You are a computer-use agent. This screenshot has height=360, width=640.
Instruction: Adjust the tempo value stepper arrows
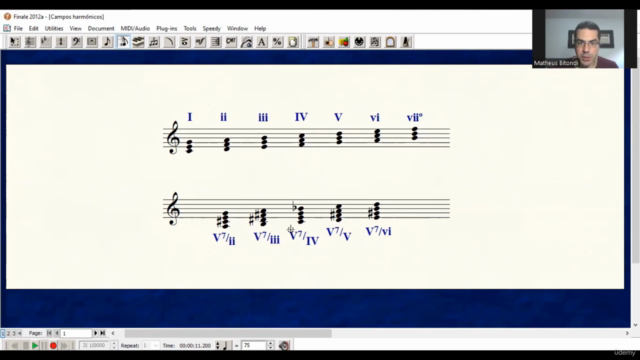pyautogui.click(x=270, y=346)
